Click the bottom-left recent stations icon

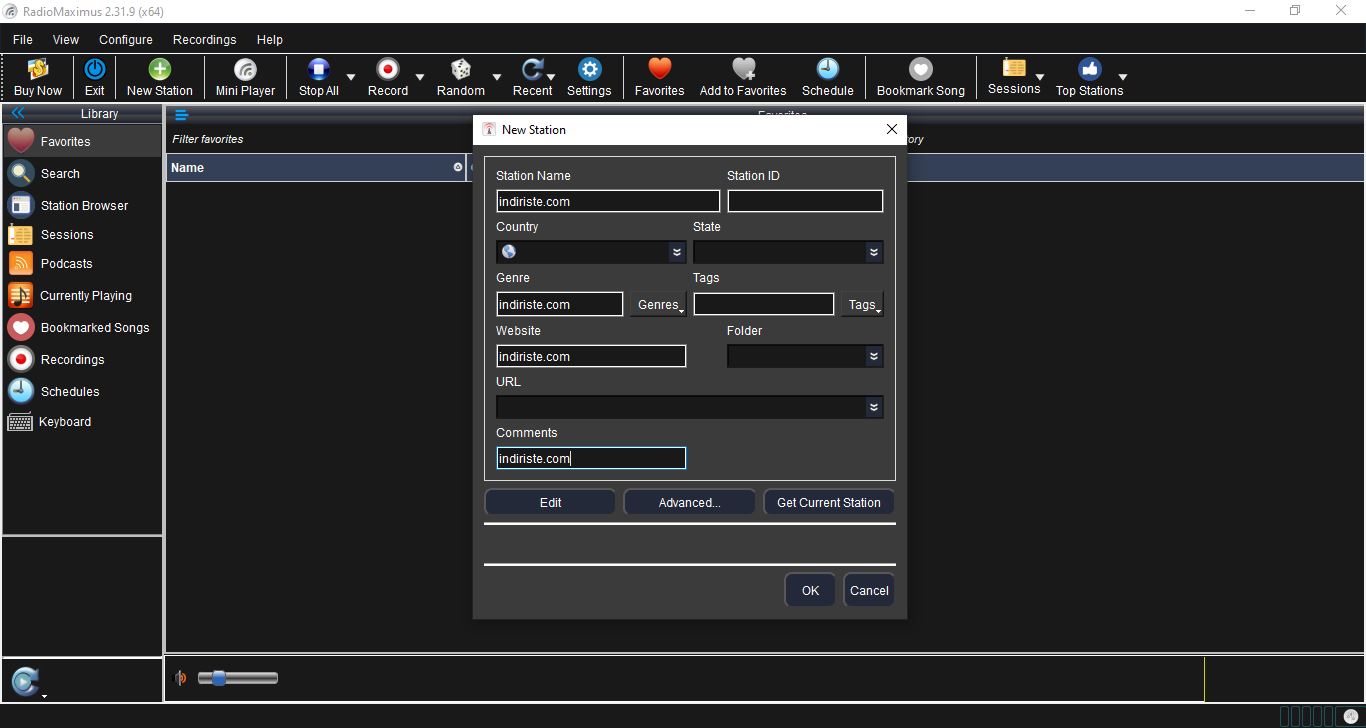point(25,681)
